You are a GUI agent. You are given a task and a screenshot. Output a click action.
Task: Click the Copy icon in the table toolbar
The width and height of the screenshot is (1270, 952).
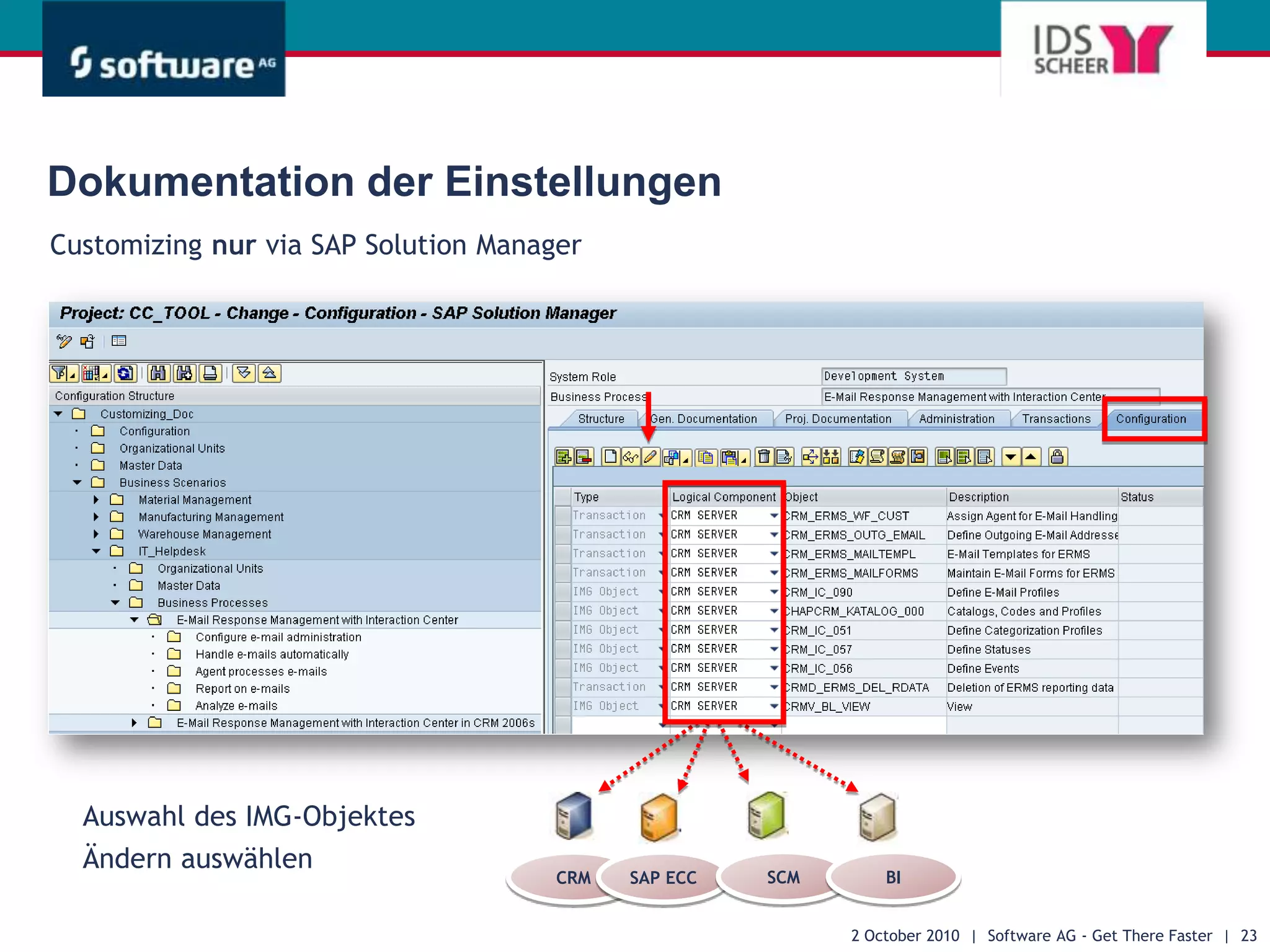[705, 457]
